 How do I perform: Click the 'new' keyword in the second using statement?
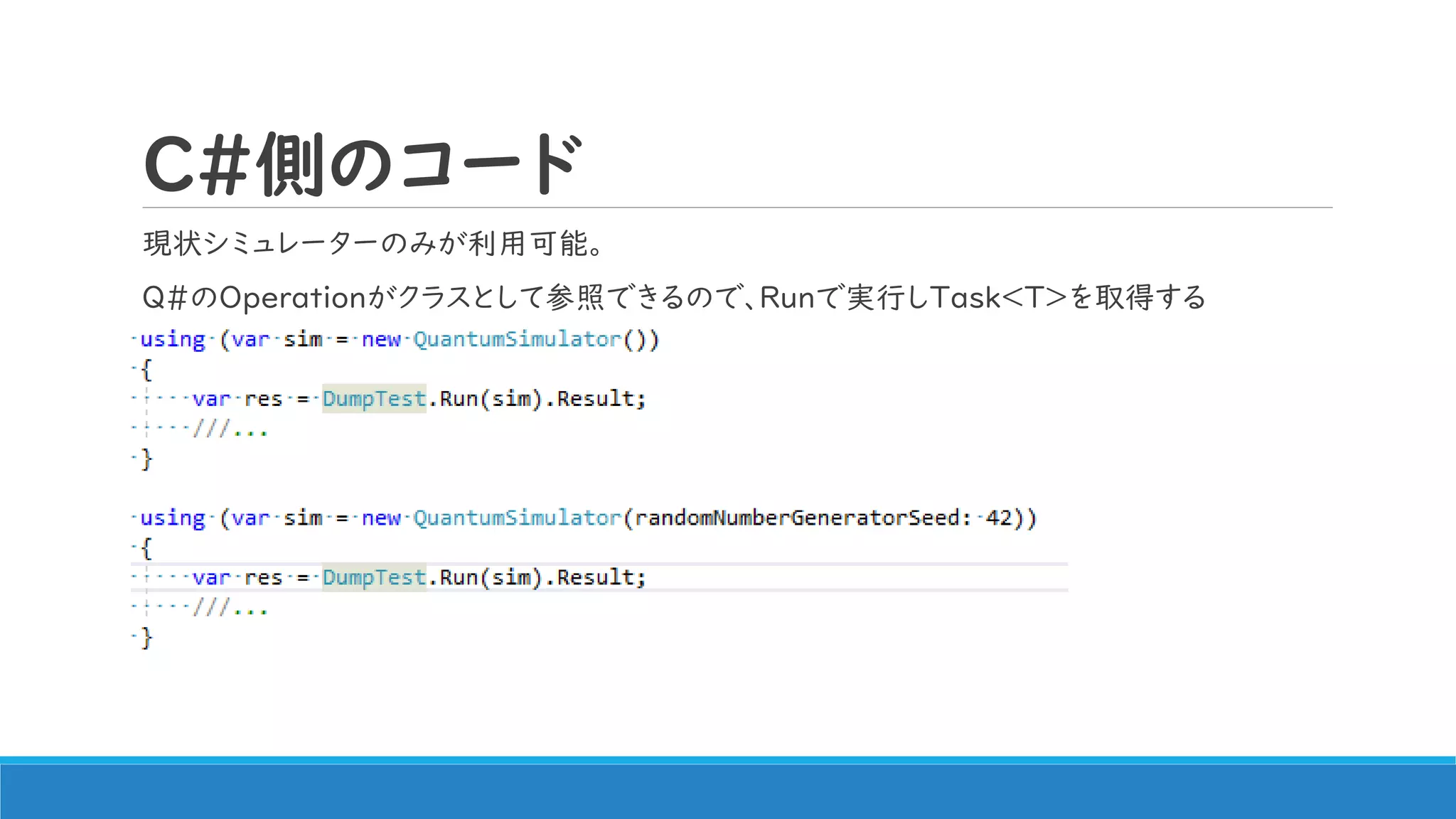(381, 518)
